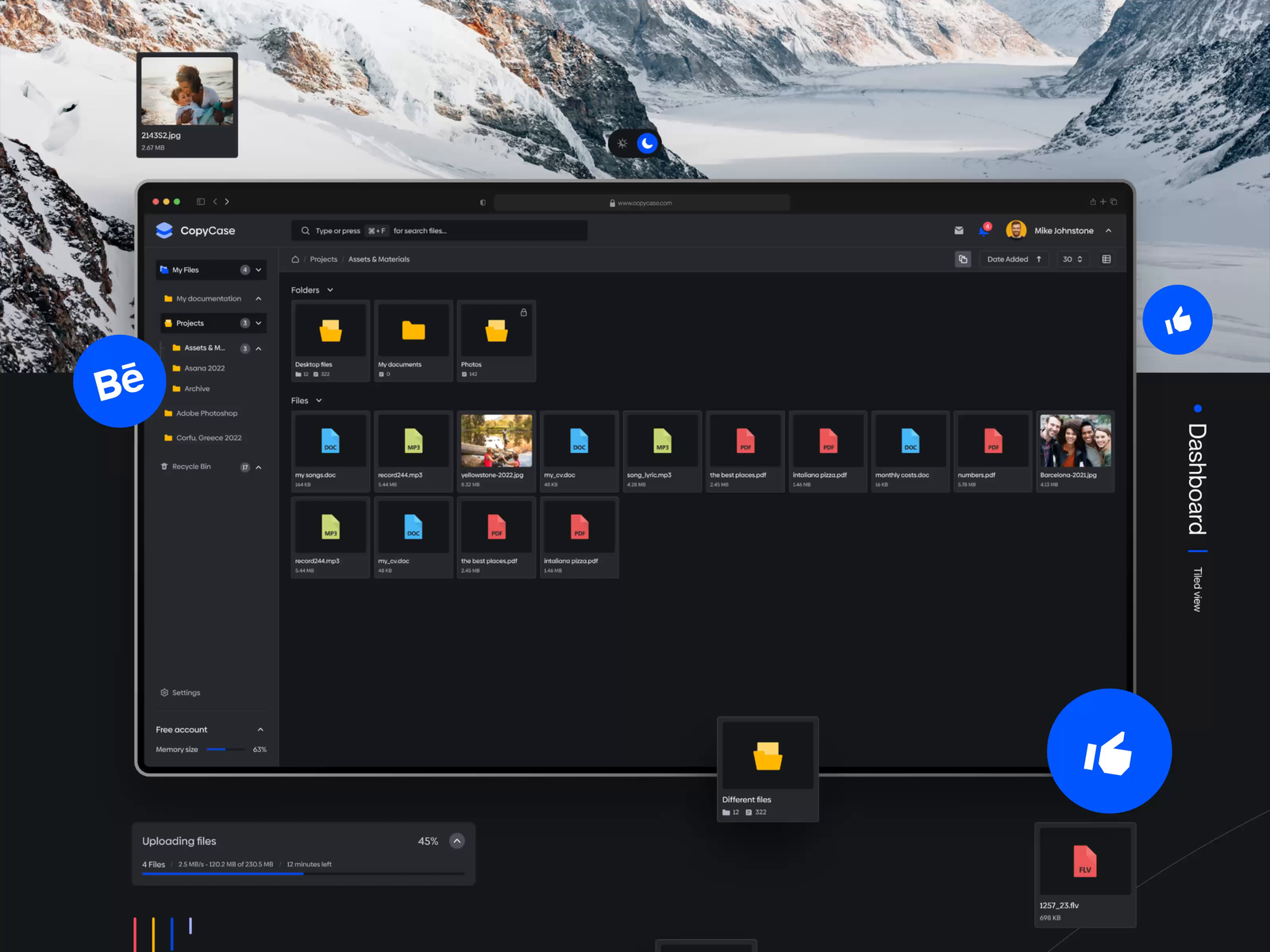Click the browser sidebar panel icon
This screenshot has width=1270, height=952.
(201, 202)
